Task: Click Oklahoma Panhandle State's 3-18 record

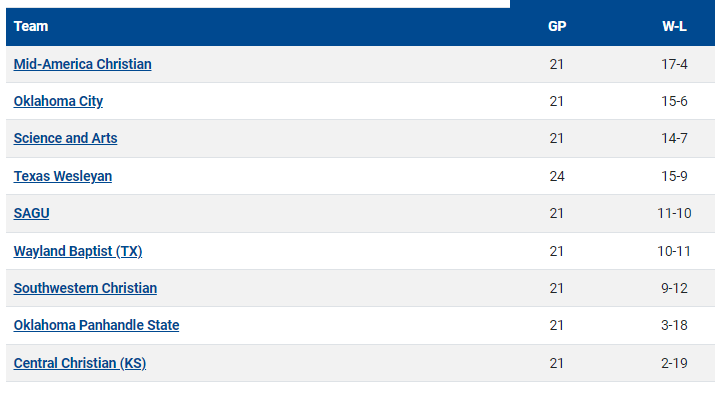Action: tap(673, 325)
